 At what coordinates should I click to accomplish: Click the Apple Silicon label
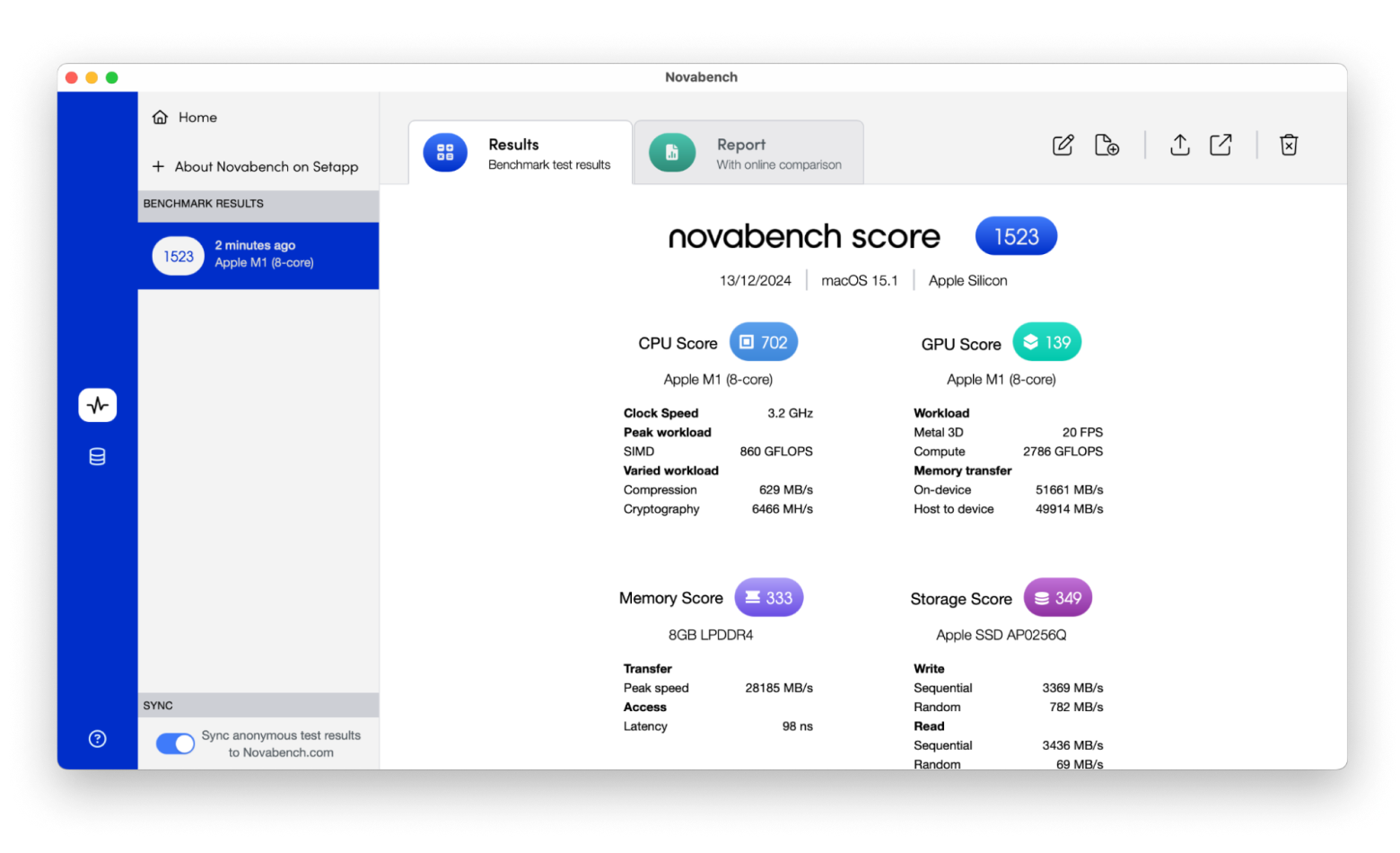[967, 281]
